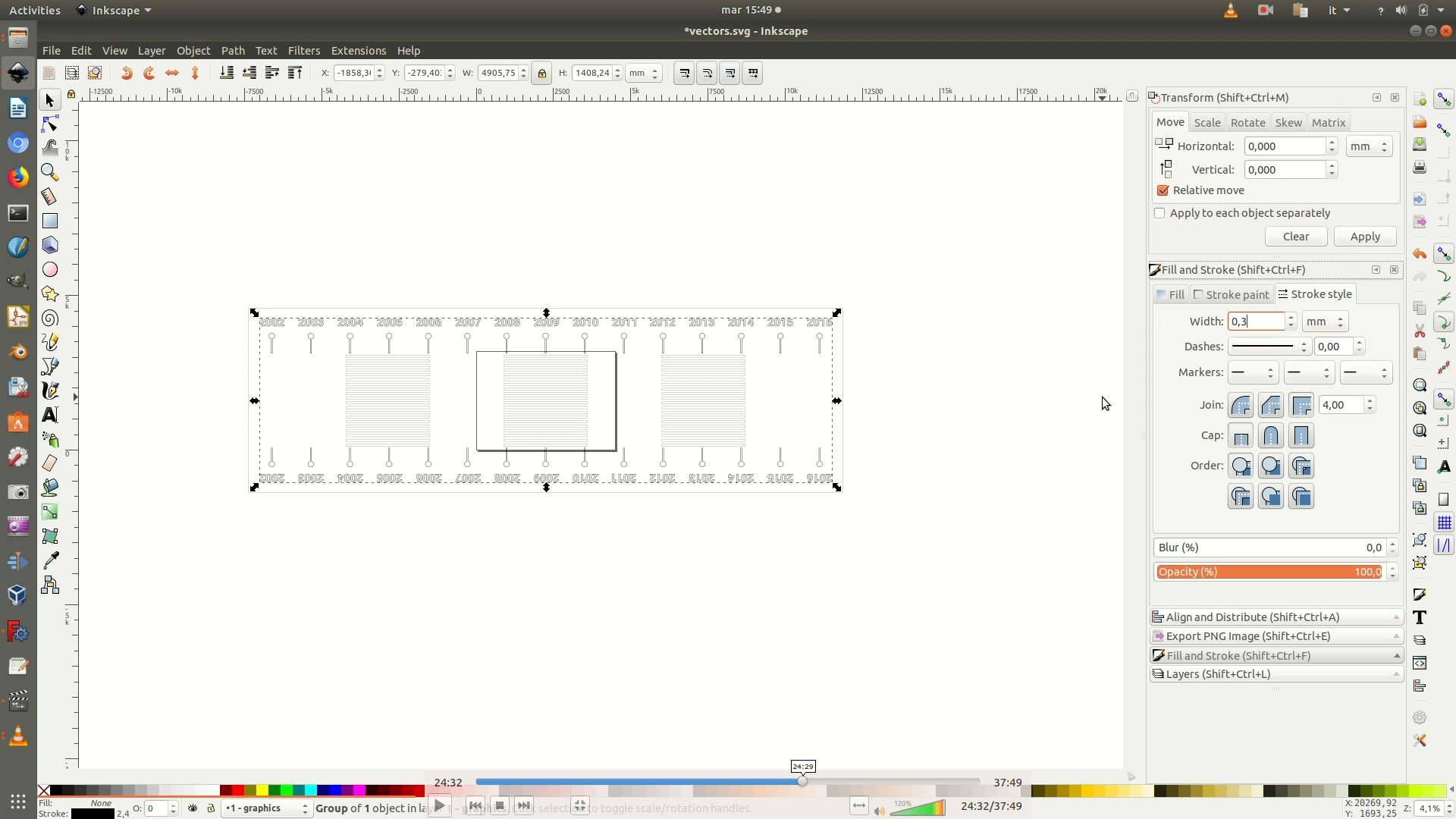Toggle moving patterns with object
Screen dimensions: 1456x819
click(x=752, y=73)
